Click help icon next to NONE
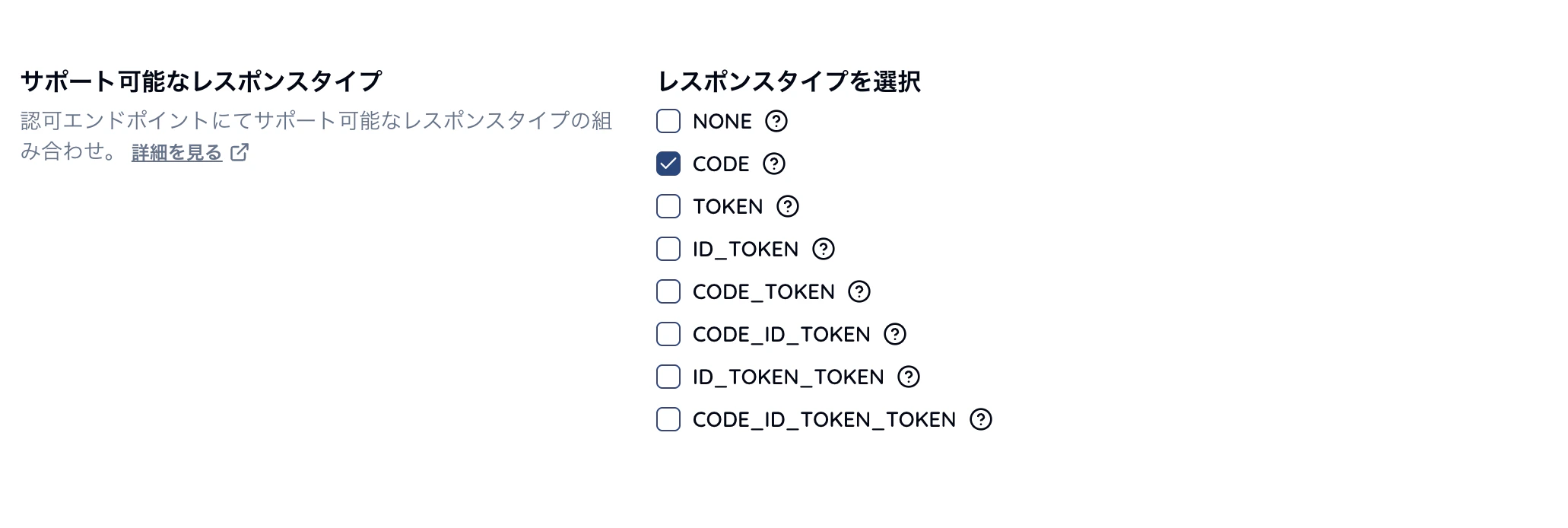 pyautogui.click(x=776, y=121)
